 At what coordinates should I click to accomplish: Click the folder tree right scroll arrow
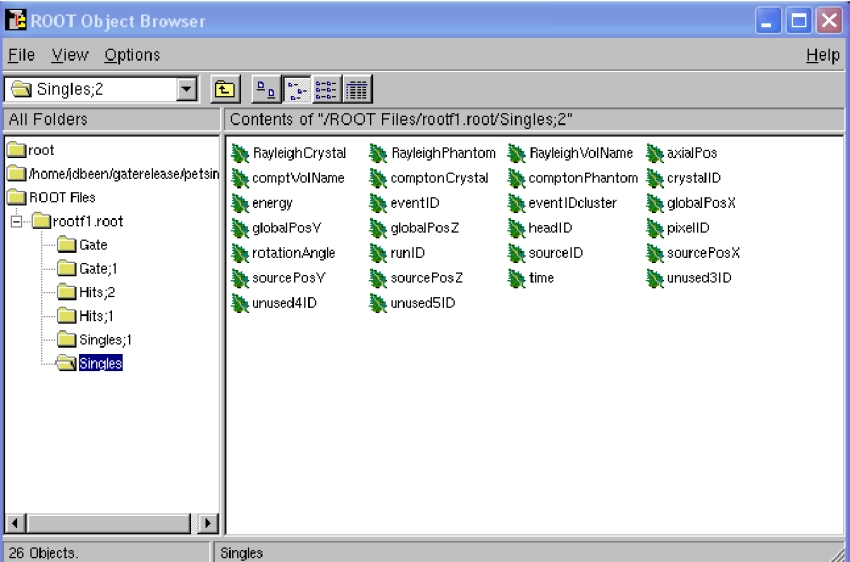207,523
